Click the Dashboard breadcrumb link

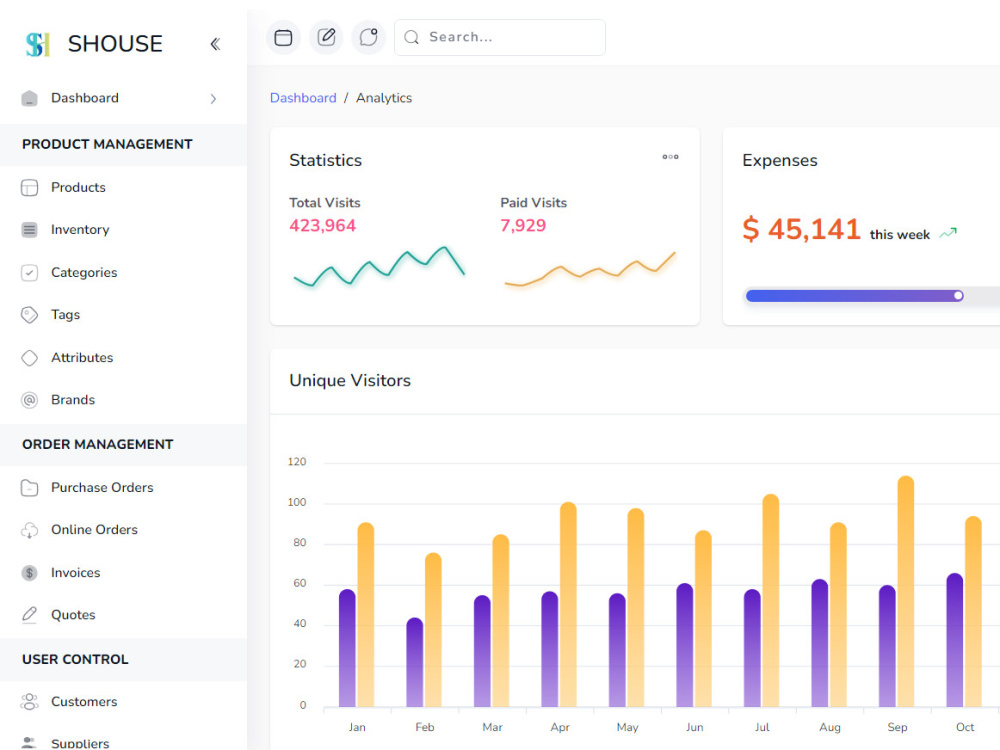click(303, 98)
